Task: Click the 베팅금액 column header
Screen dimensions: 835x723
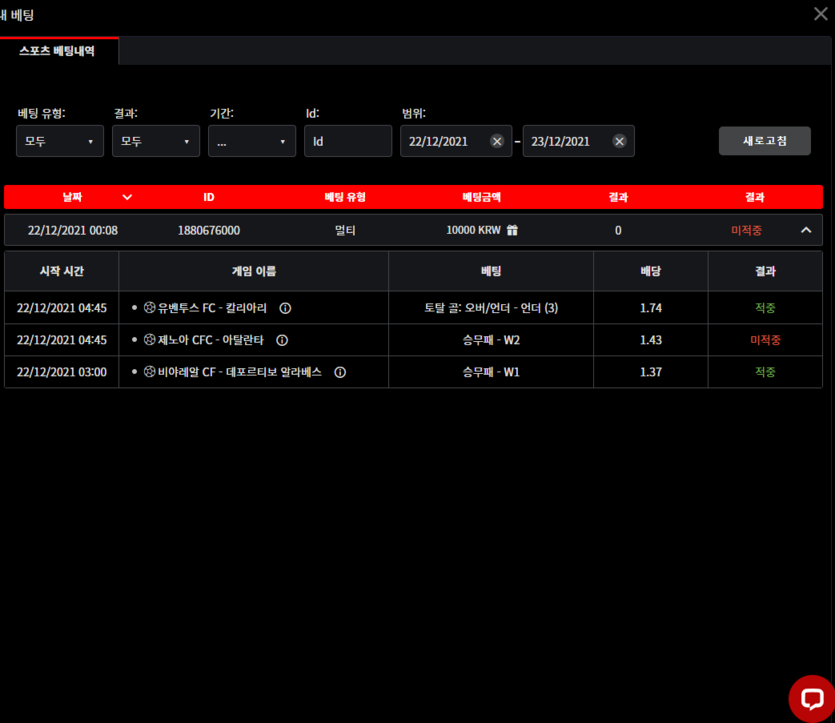Action: pos(481,197)
